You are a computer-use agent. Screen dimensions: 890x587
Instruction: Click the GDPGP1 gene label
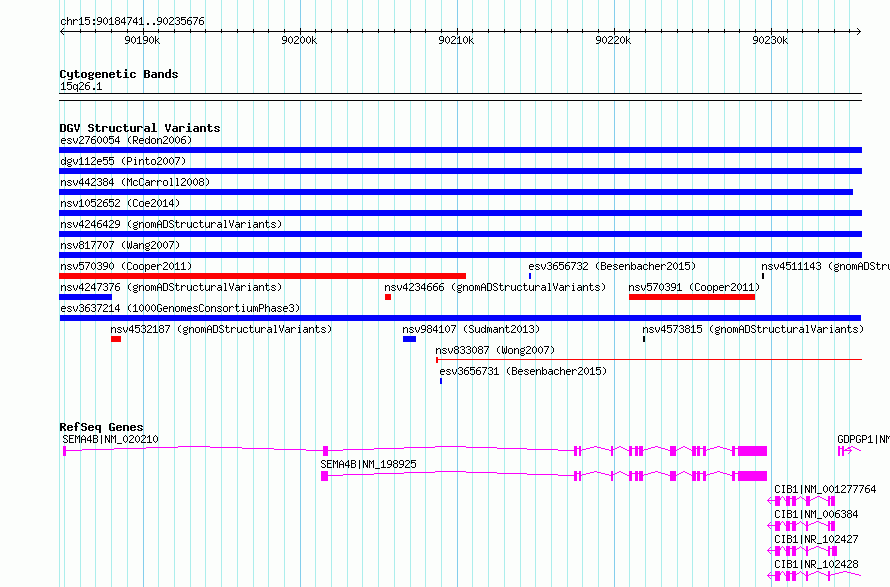click(x=863, y=439)
